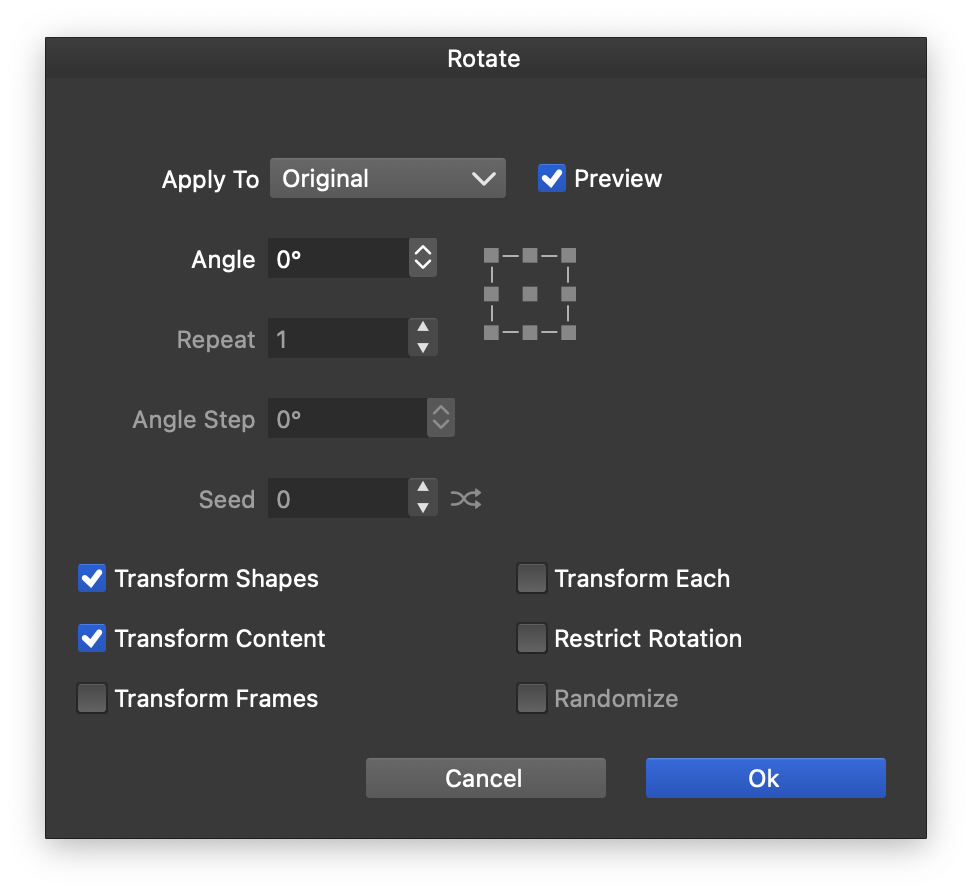
Task: Turn on Transform Each option
Action: (532, 579)
